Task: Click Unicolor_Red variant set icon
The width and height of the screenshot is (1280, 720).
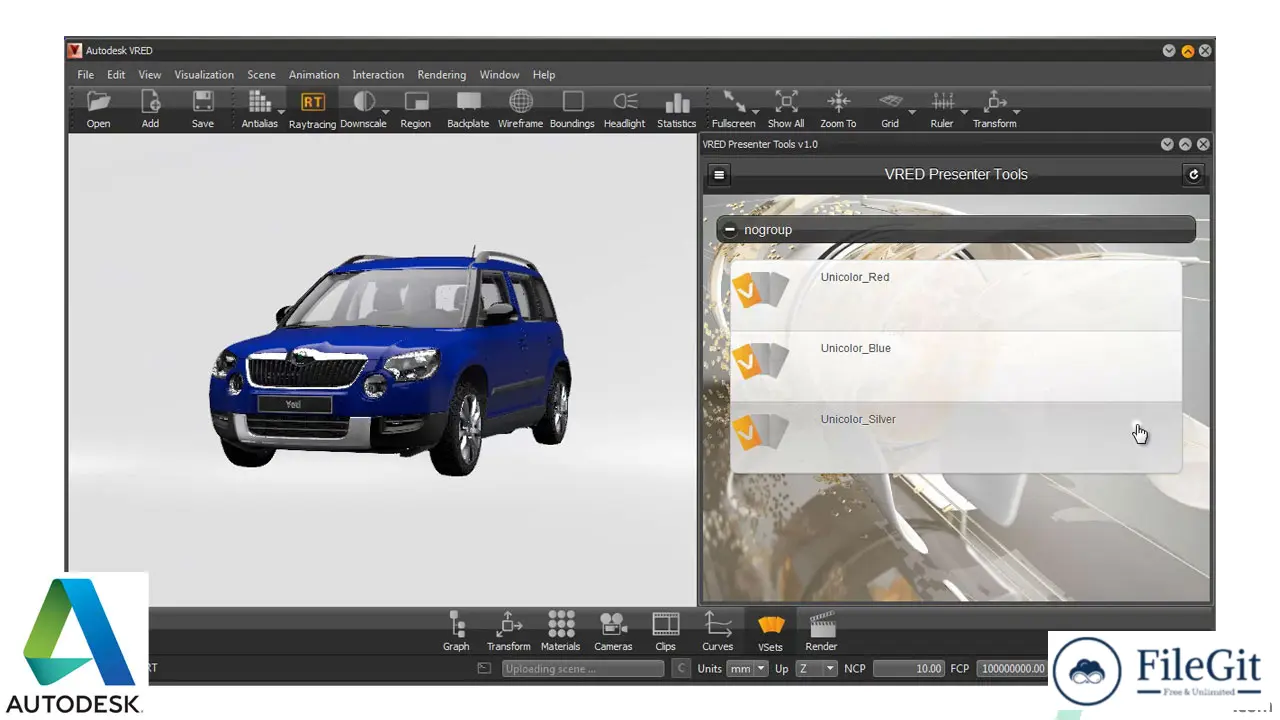Action: click(x=761, y=291)
